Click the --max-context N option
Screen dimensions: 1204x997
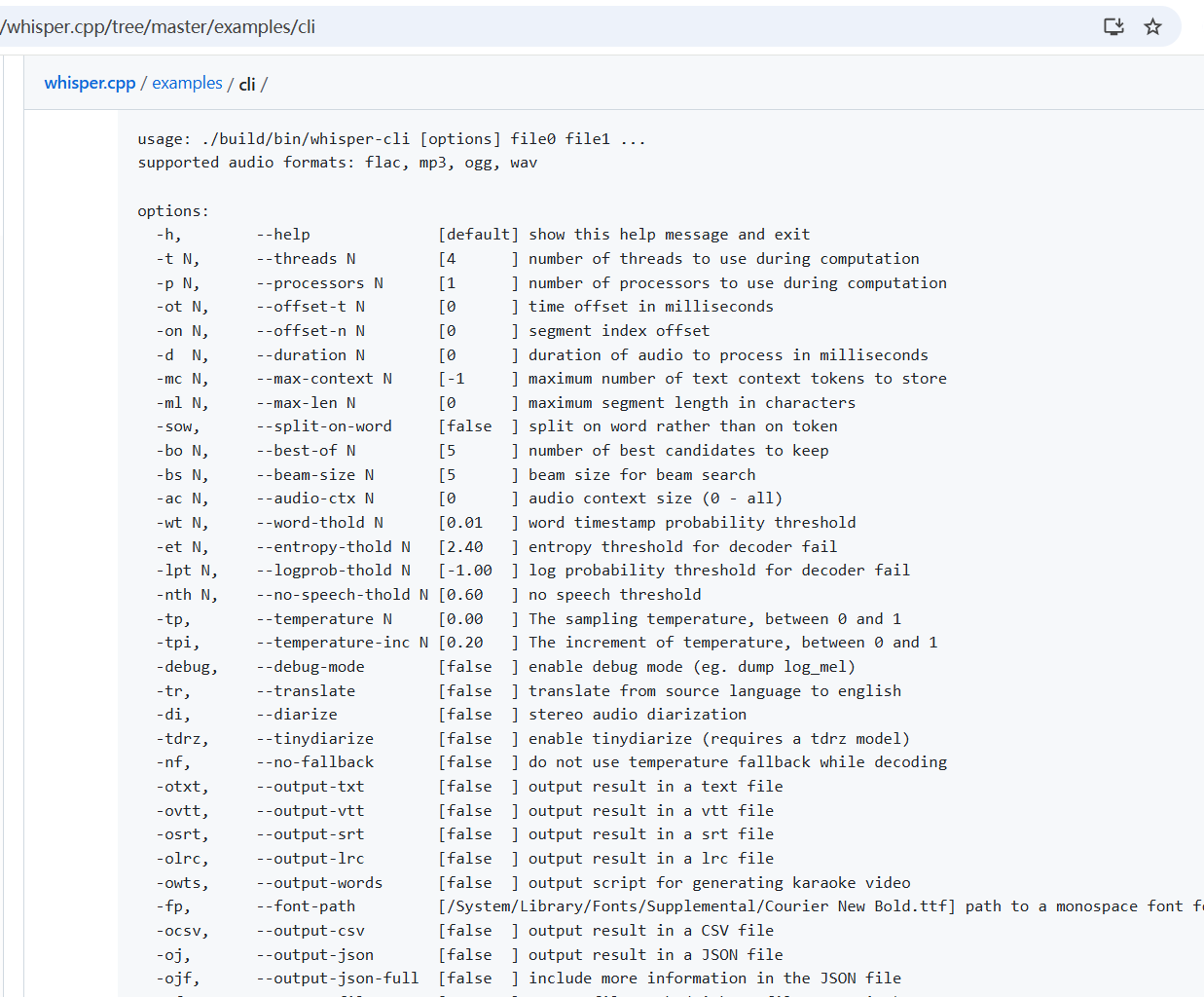pos(324,379)
